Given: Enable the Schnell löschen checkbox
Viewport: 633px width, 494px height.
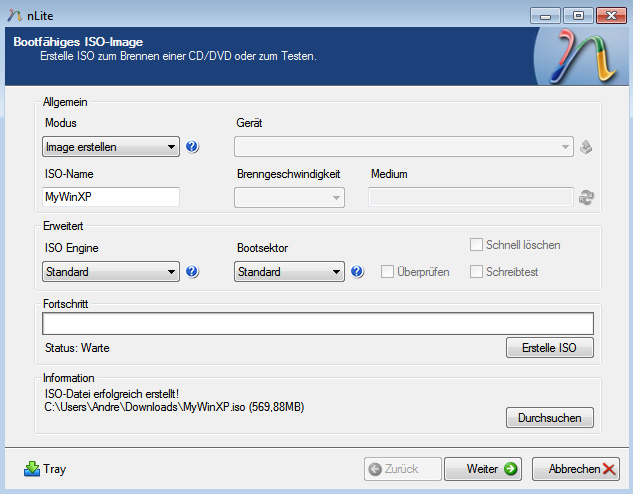Looking at the screenshot, I should tap(477, 245).
